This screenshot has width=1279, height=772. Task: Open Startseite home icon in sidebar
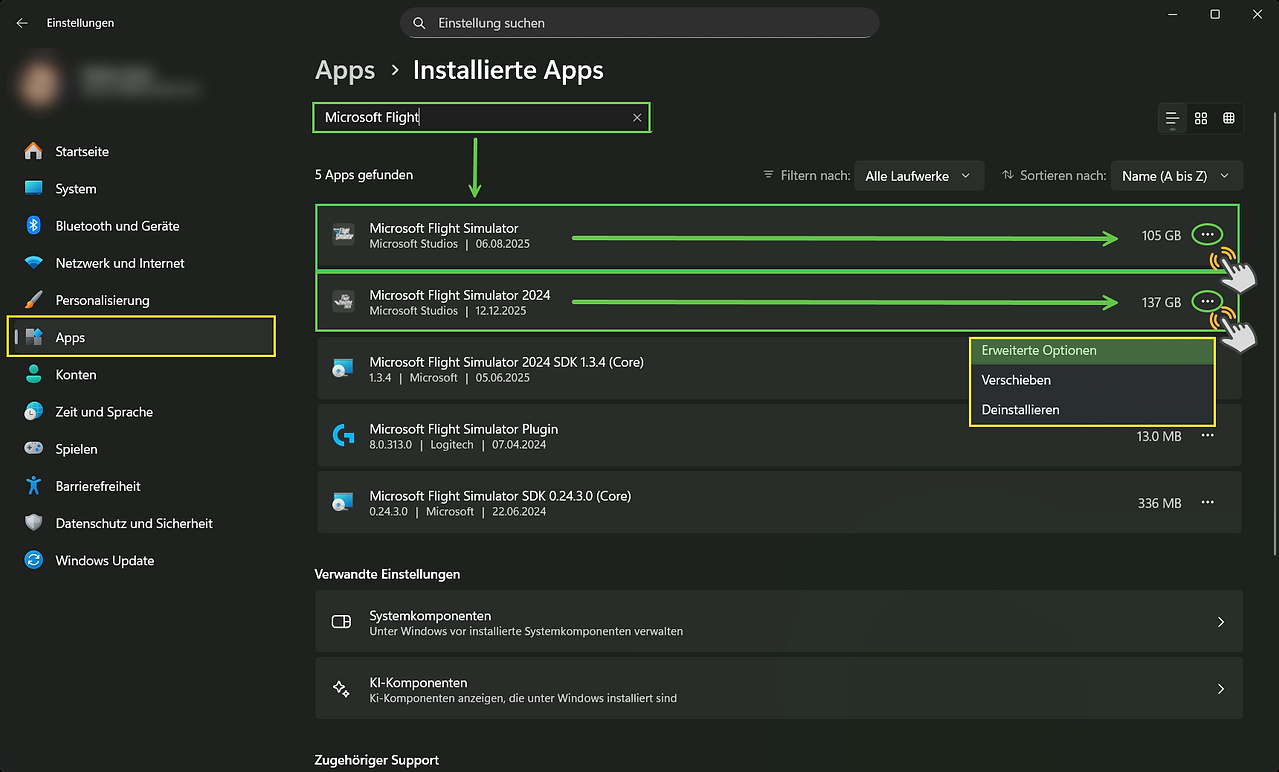click(x=34, y=151)
